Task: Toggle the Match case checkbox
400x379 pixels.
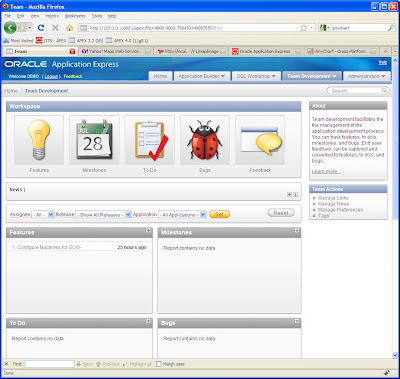Action: (x=159, y=364)
